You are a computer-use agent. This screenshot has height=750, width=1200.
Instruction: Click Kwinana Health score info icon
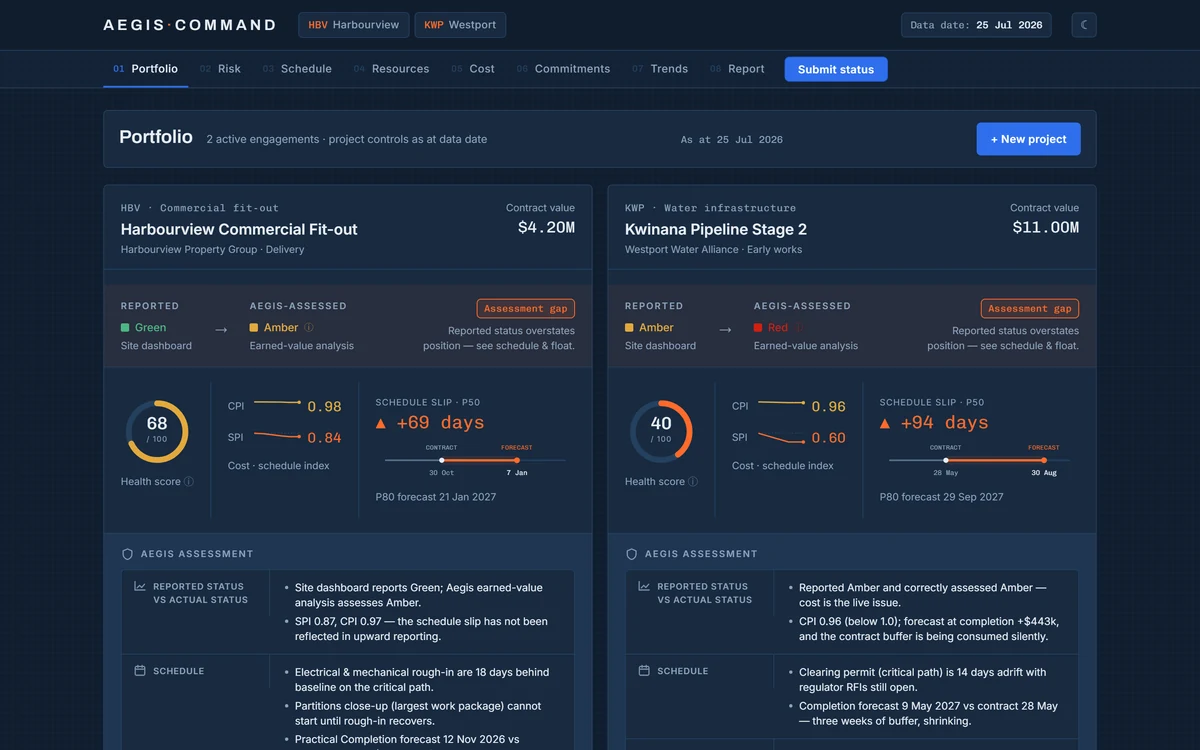[x=693, y=481]
